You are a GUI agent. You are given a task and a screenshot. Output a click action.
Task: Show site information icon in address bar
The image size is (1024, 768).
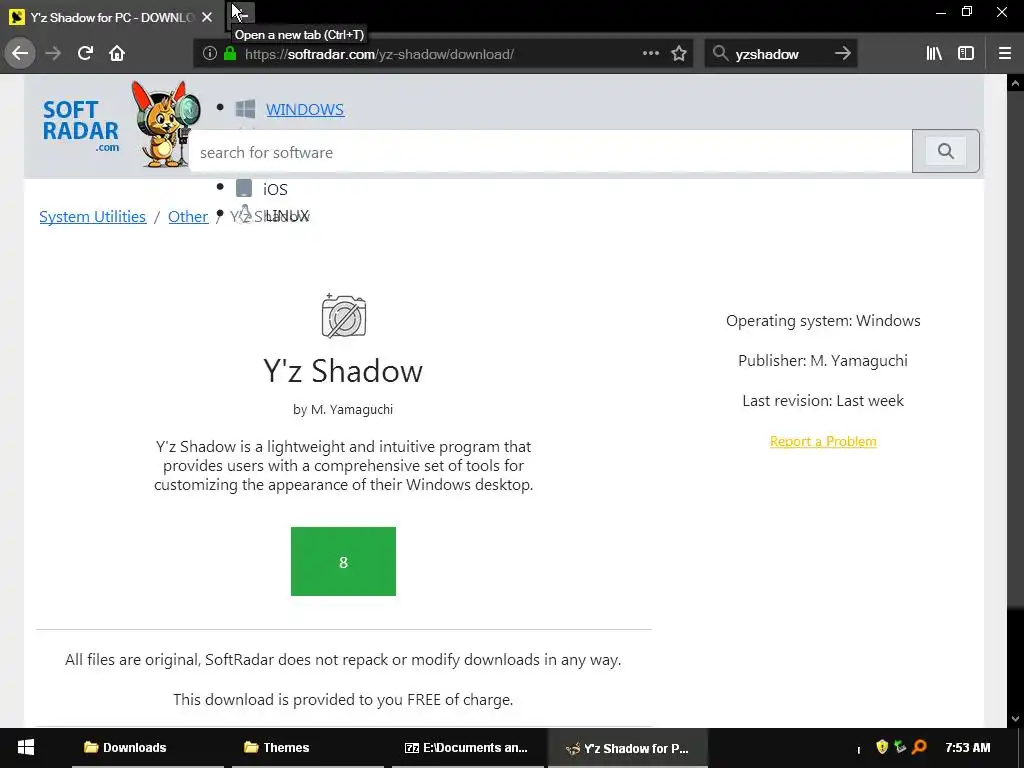click(209, 54)
